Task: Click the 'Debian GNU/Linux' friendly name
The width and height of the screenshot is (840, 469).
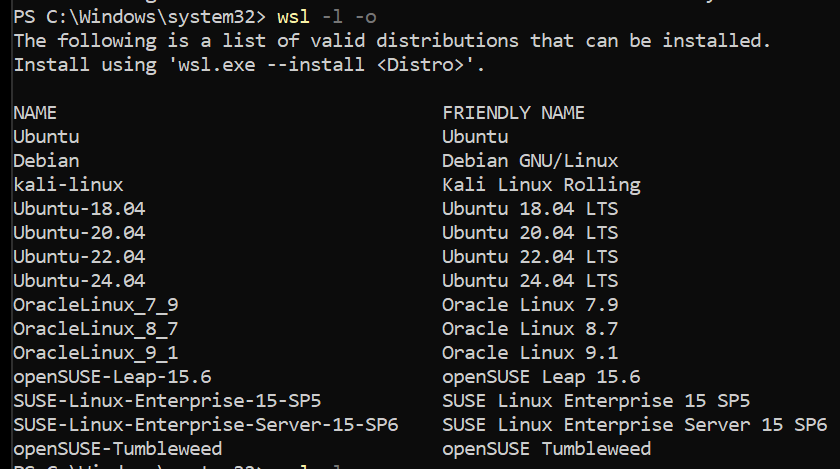Action: coord(530,161)
